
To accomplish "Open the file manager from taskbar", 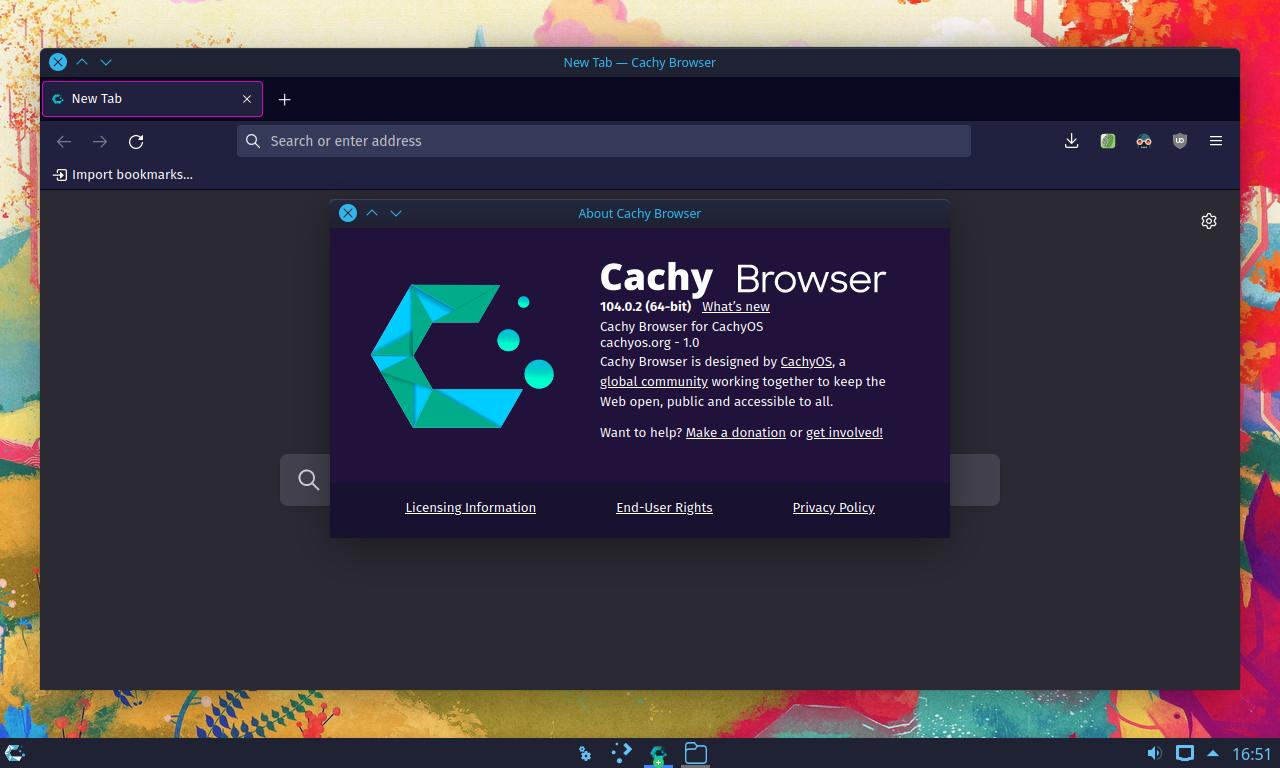I will point(695,753).
